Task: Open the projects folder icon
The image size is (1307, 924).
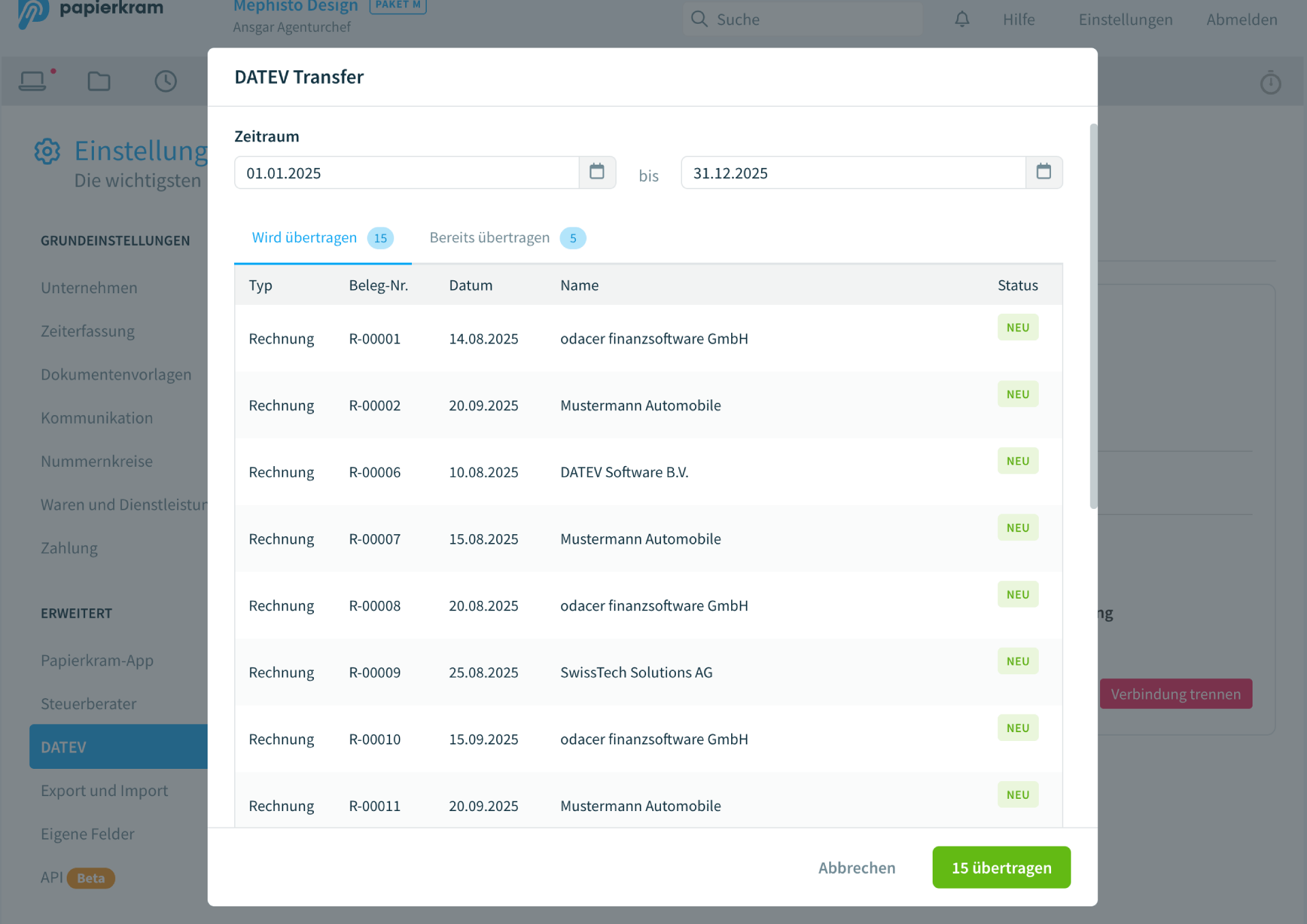Action: coord(98,81)
